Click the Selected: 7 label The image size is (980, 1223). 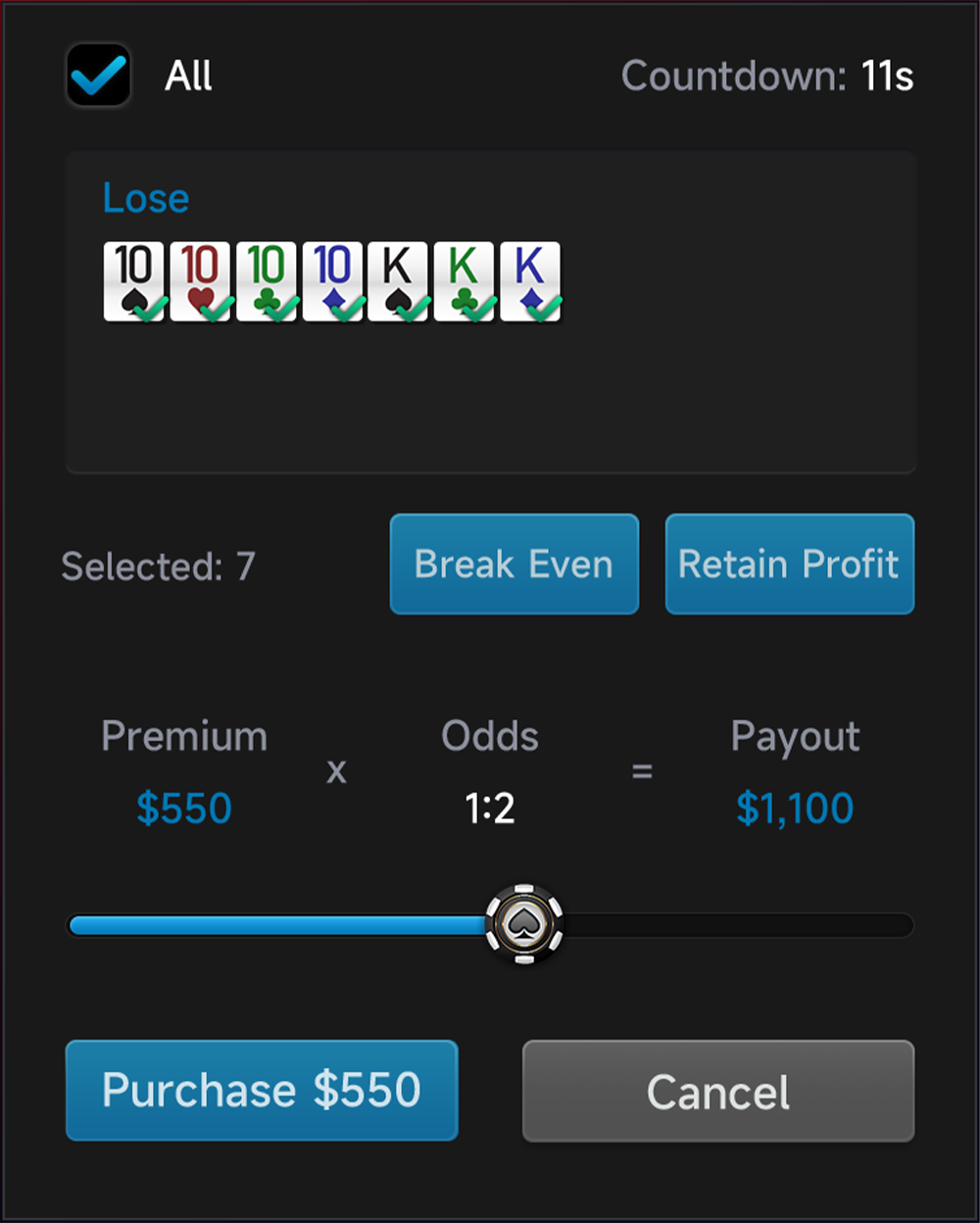[x=158, y=566]
